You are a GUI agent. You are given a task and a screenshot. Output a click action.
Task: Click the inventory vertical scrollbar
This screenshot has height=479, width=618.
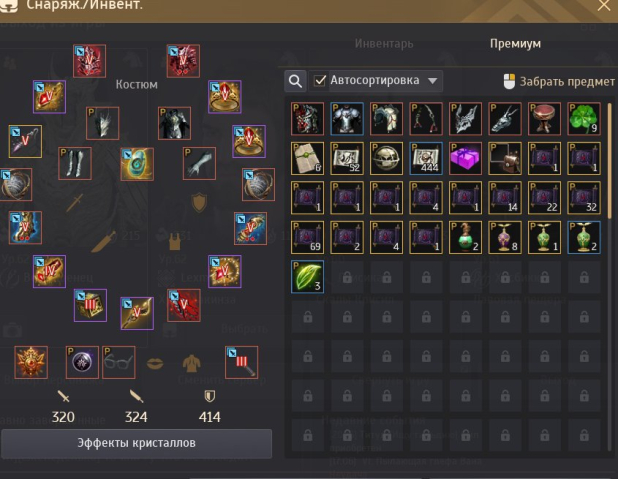(x=610, y=160)
